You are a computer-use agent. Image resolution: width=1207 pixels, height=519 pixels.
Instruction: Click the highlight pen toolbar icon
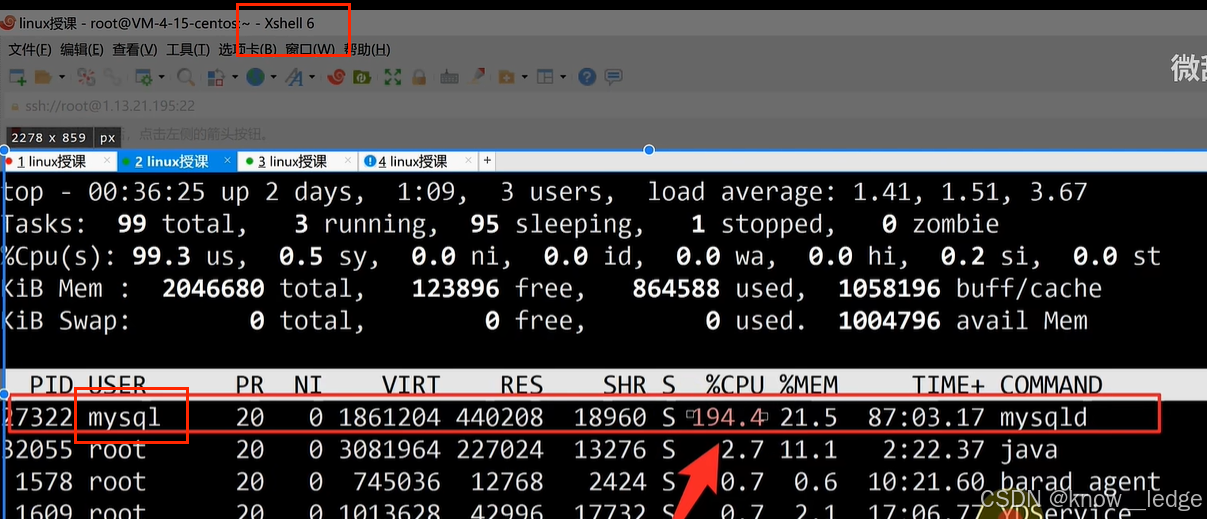(478, 77)
